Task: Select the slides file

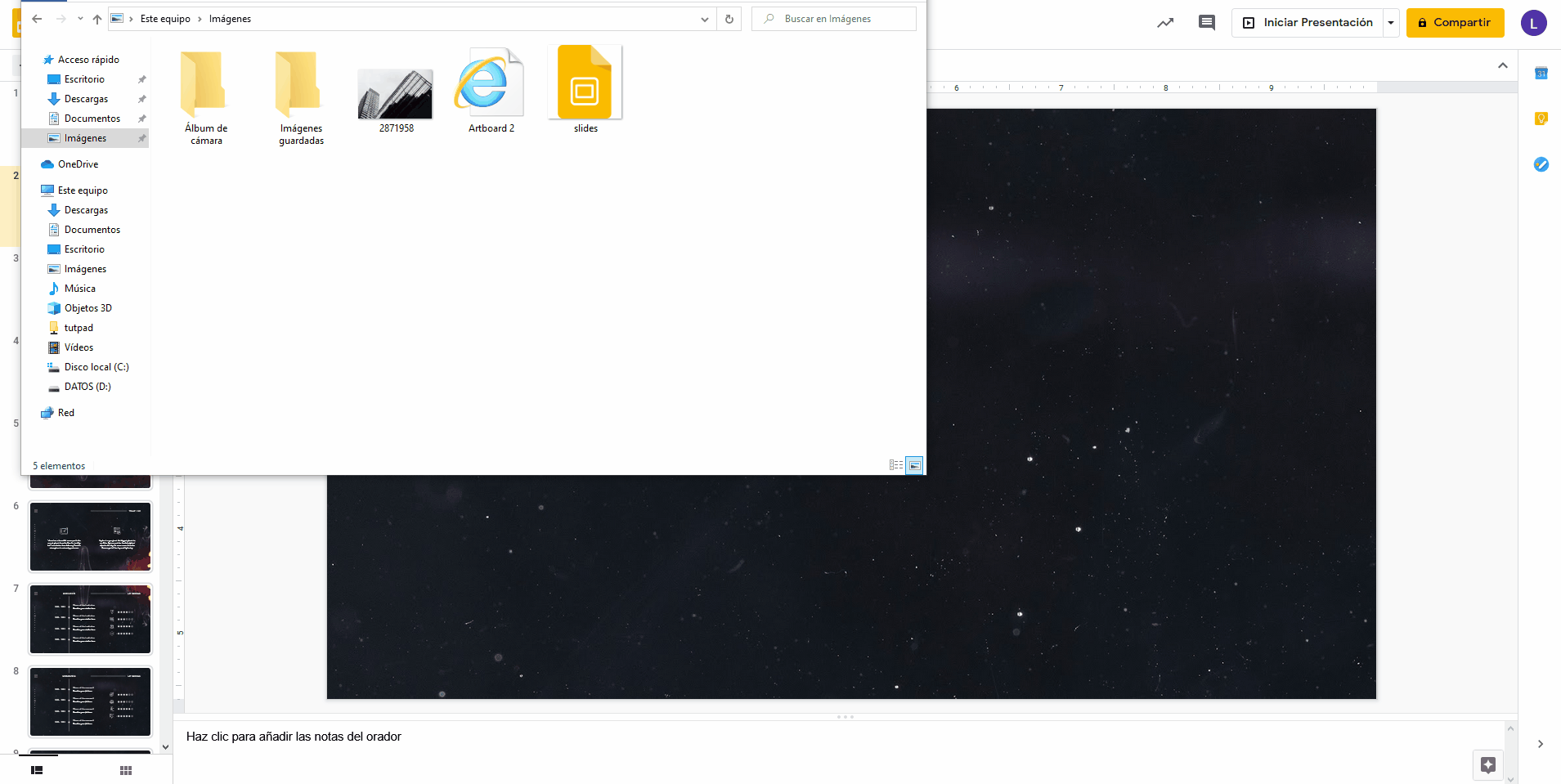Action: coord(585,88)
